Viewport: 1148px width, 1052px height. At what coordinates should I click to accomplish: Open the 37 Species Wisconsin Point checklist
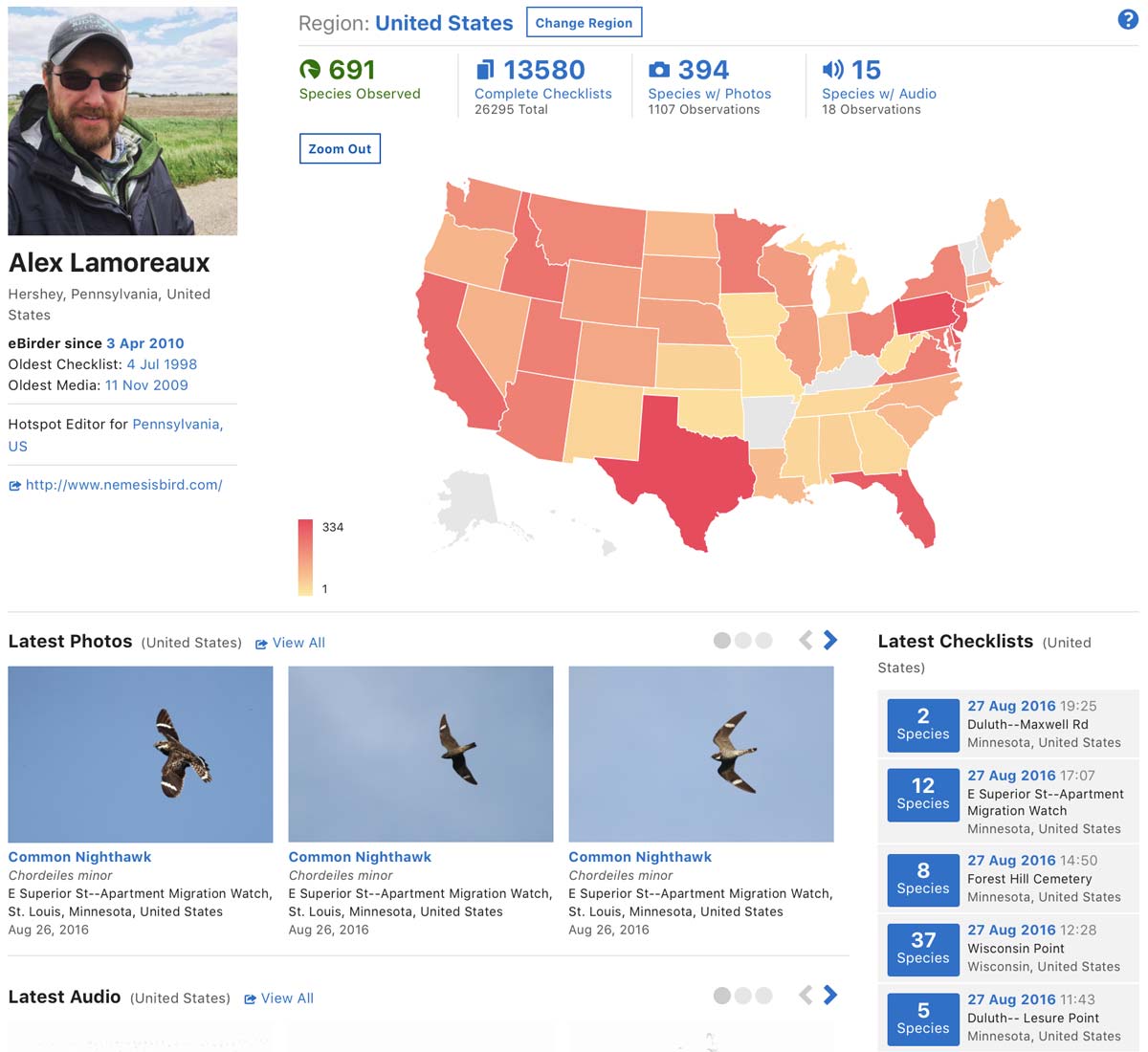[x=1008, y=949]
